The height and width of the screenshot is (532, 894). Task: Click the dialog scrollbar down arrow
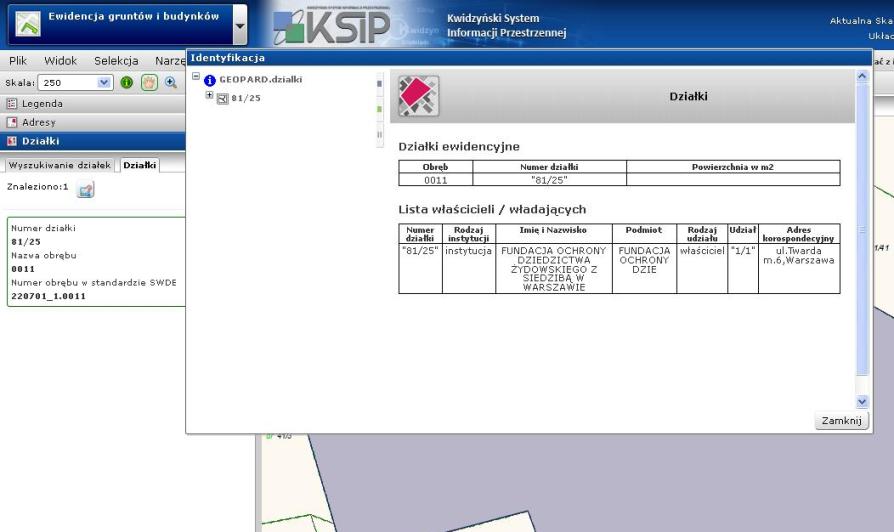click(863, 400)
